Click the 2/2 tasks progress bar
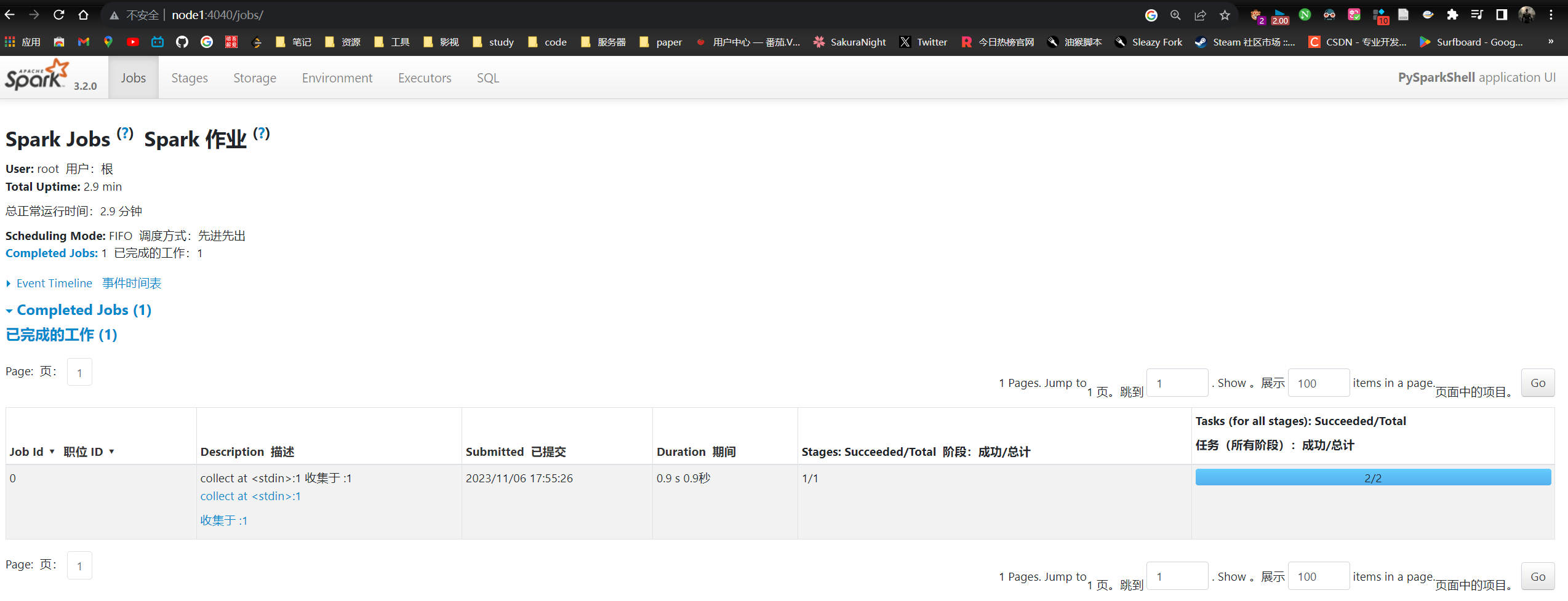The height and width of the screenshot is (601, 1568). (x=1372, y=478)
